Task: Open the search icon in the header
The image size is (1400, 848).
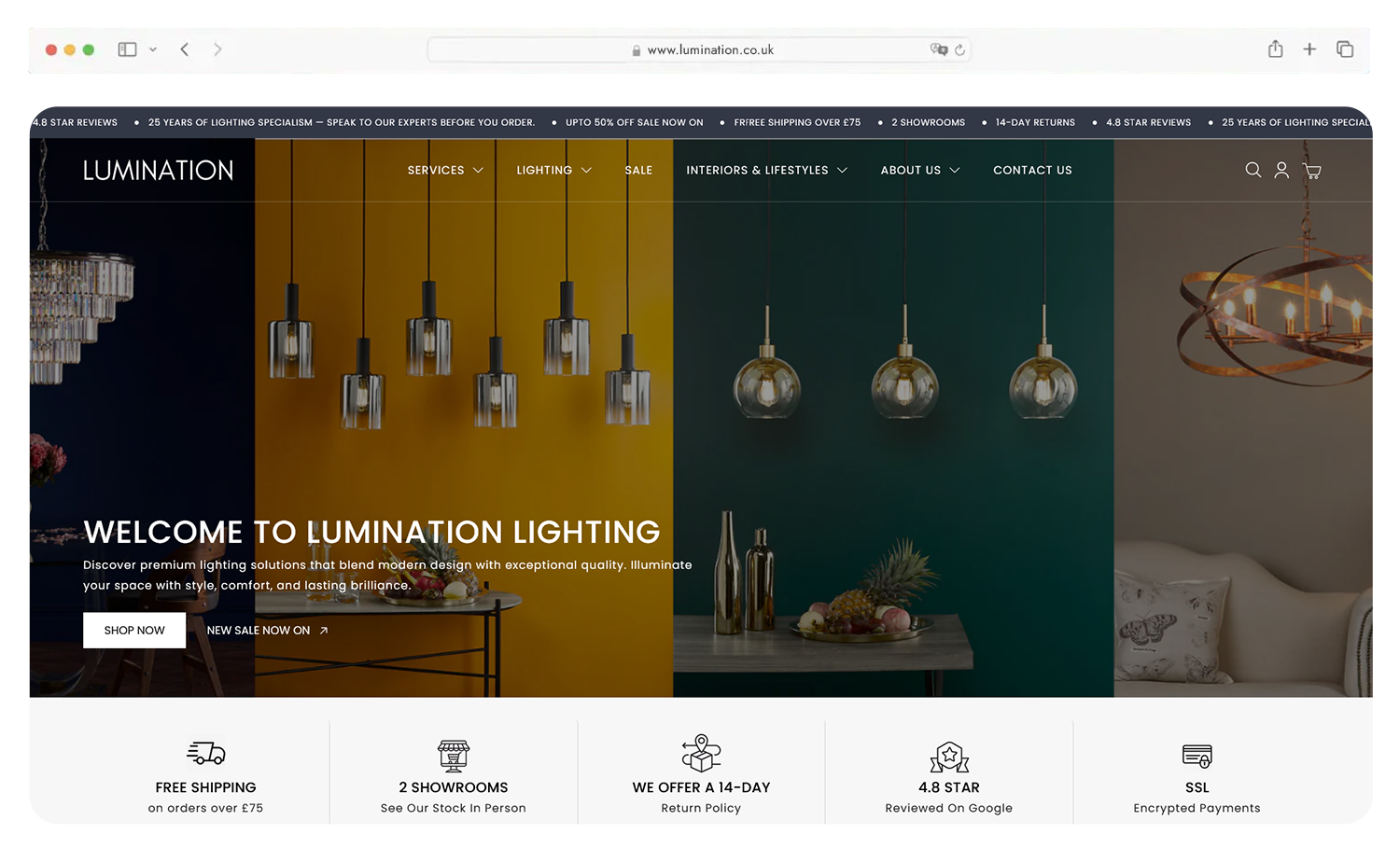Action: (1253, 171)
